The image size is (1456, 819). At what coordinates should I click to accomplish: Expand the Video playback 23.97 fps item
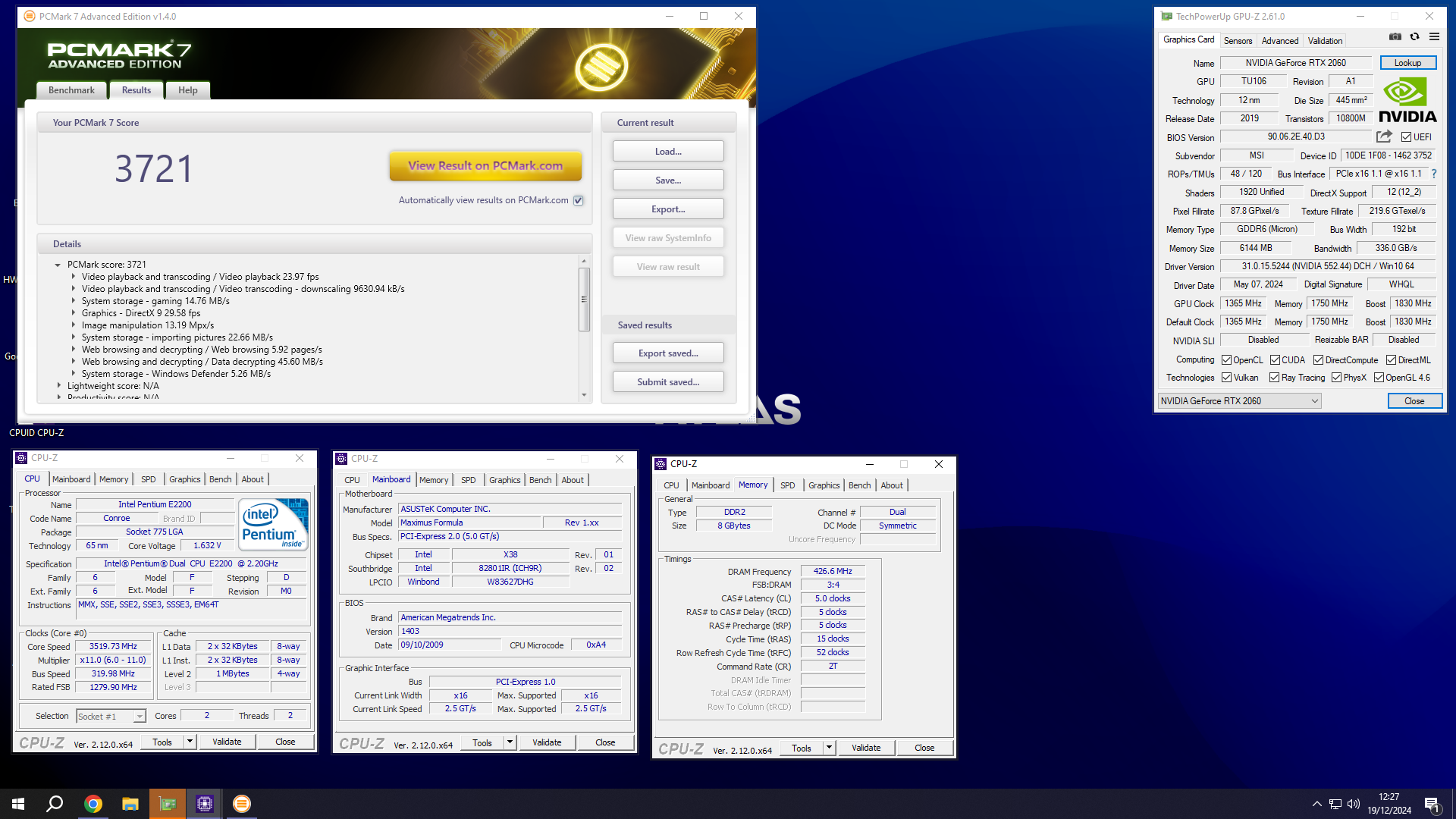tap(74, 277)
